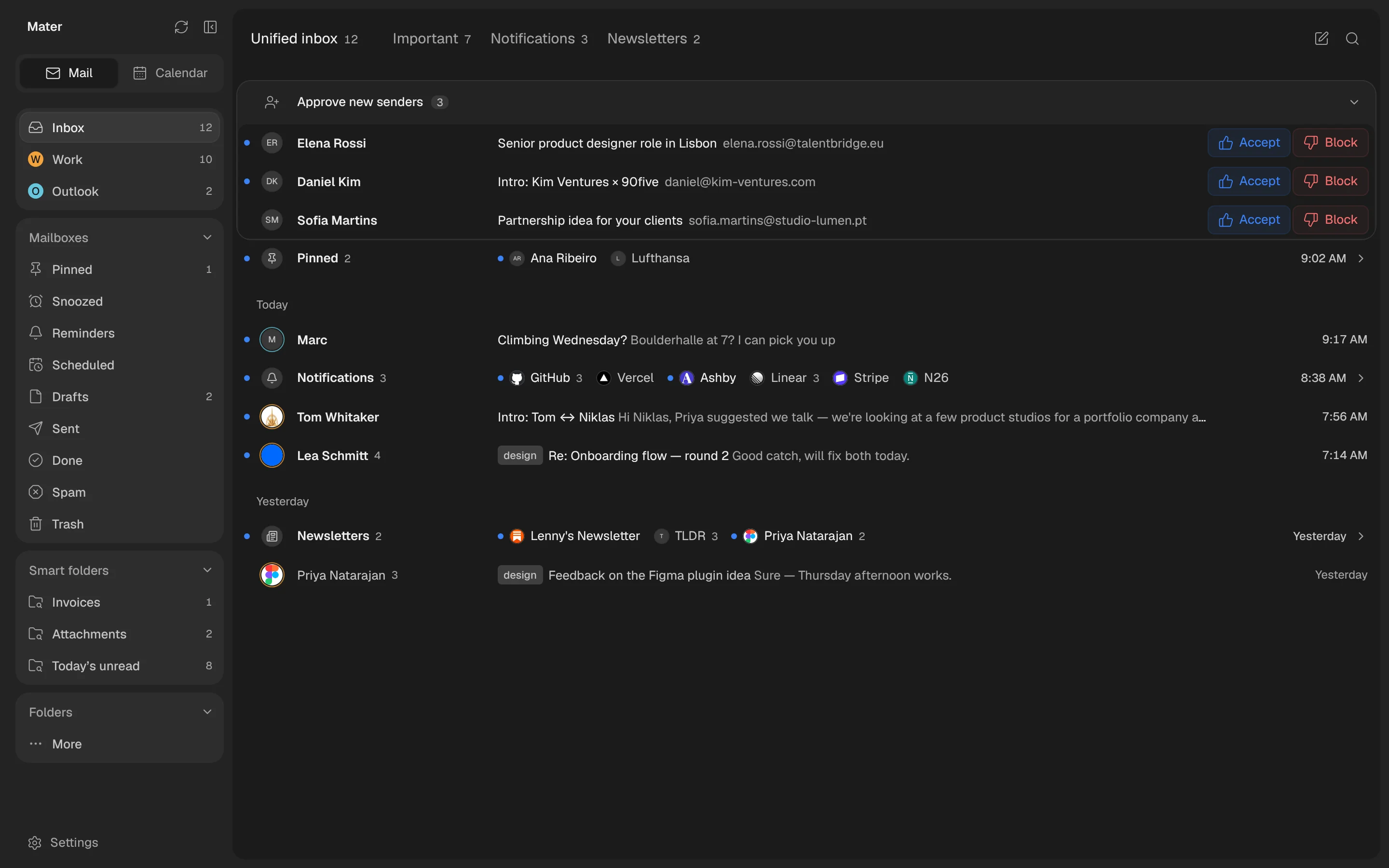The width and height of the screenshot is (1389, 868).
Task: Click the GitHub sender icon in Notifications
Action: coord(517,378)
